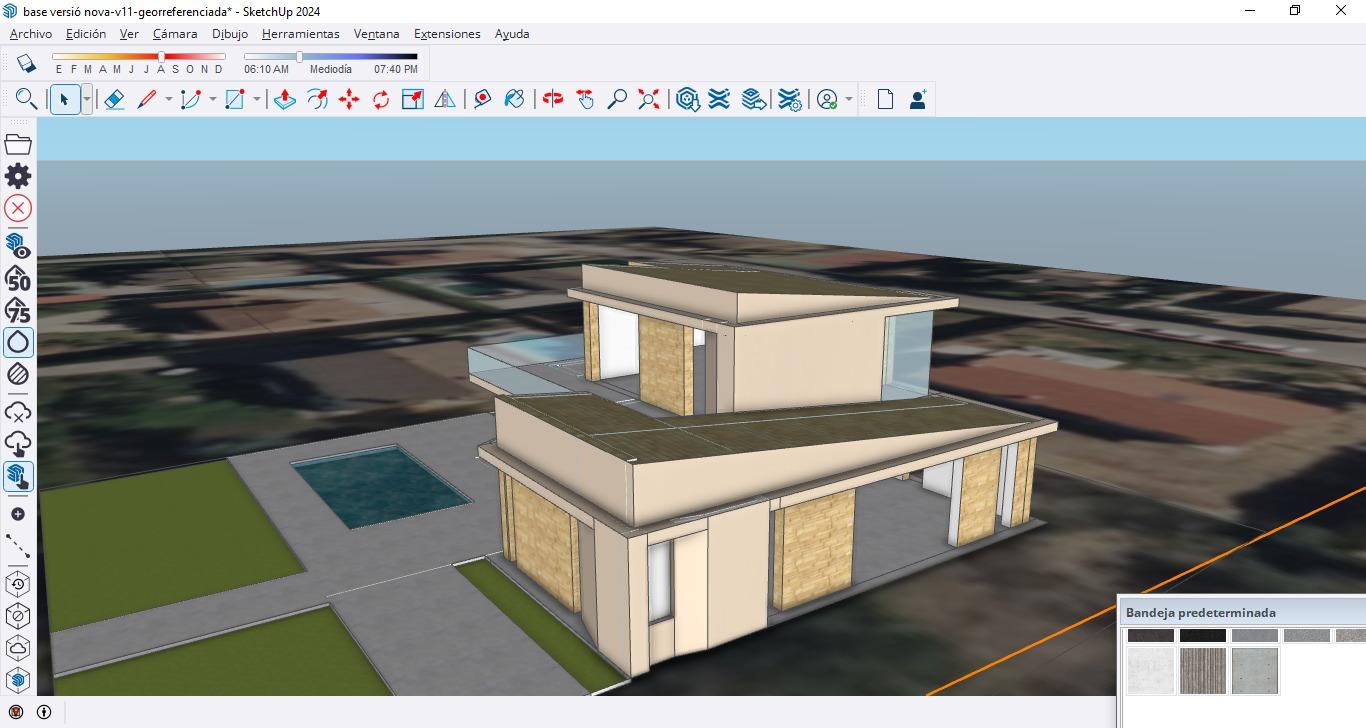Image resolution: width=1366 pixels, height=728 pixels.
Task: Select the Orbit camera tool
Action: pos(553,99)
